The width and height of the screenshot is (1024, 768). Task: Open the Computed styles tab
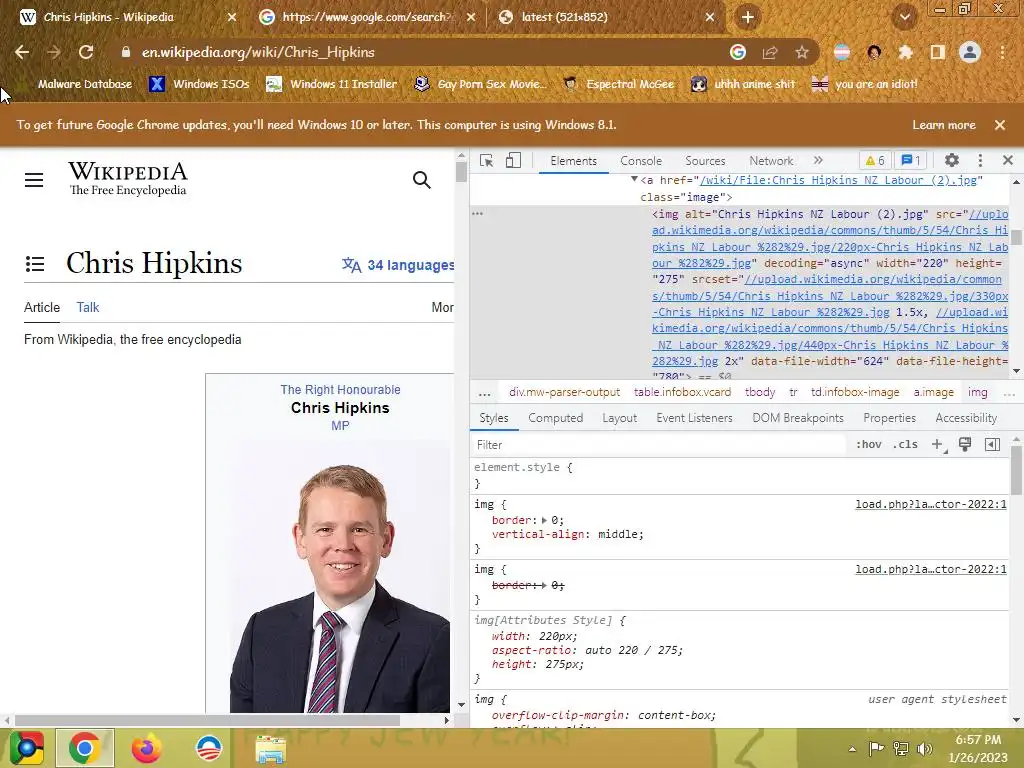(555, 418)
